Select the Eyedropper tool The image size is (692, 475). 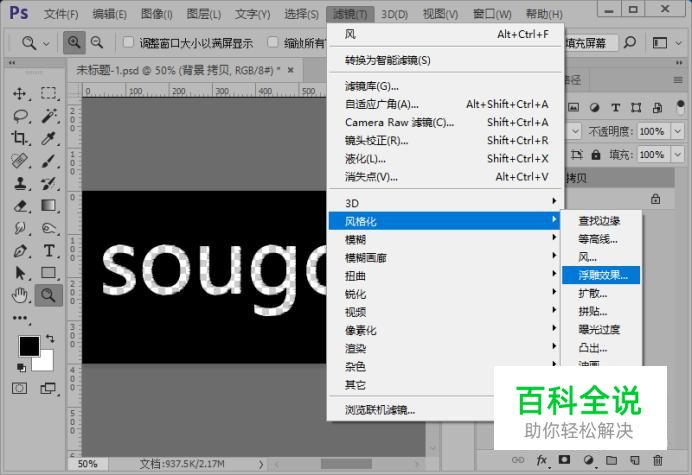pos(49,138)
